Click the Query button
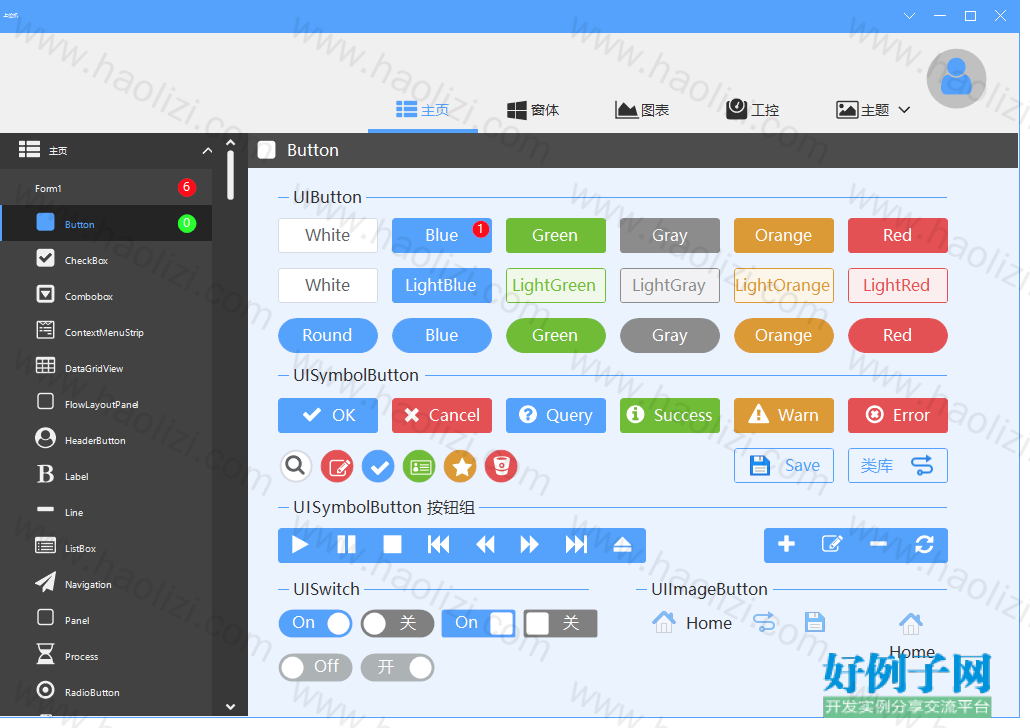 [x=556, y=415]
